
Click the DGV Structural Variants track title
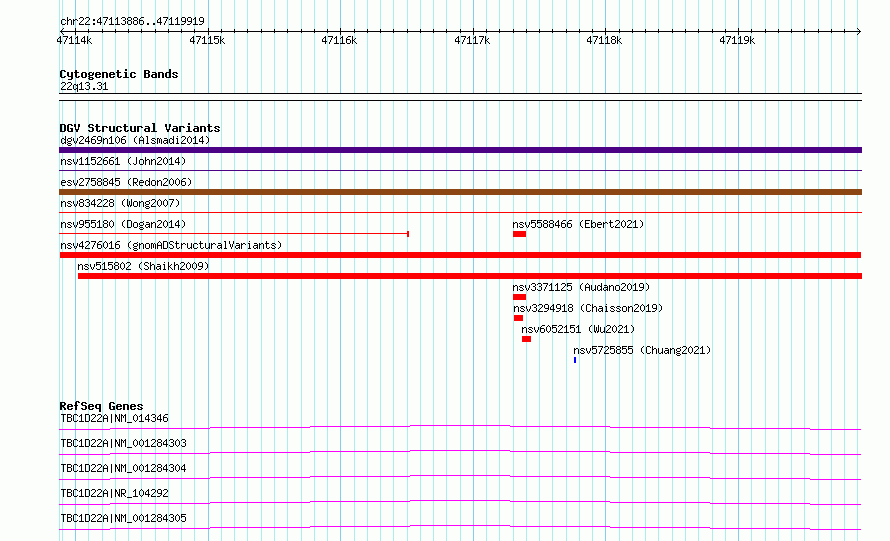140,128
